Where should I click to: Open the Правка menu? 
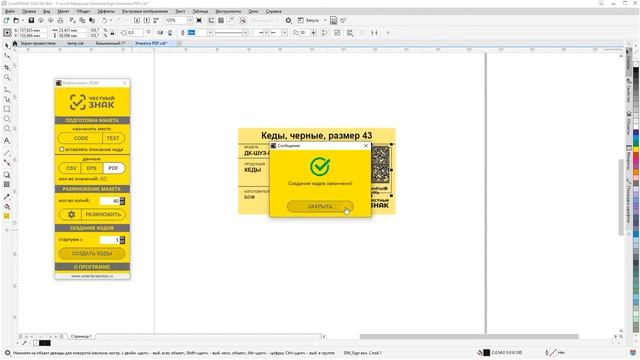tap(29, 11)
